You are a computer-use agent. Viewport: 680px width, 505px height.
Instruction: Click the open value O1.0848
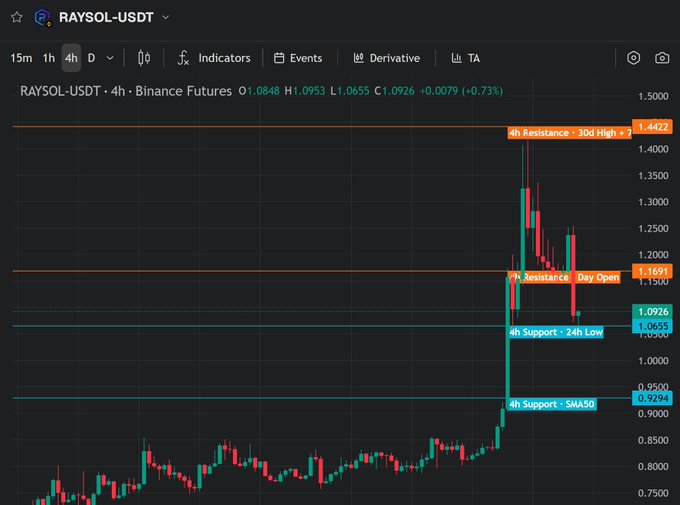pyautogui.click(x=259, y=91)
